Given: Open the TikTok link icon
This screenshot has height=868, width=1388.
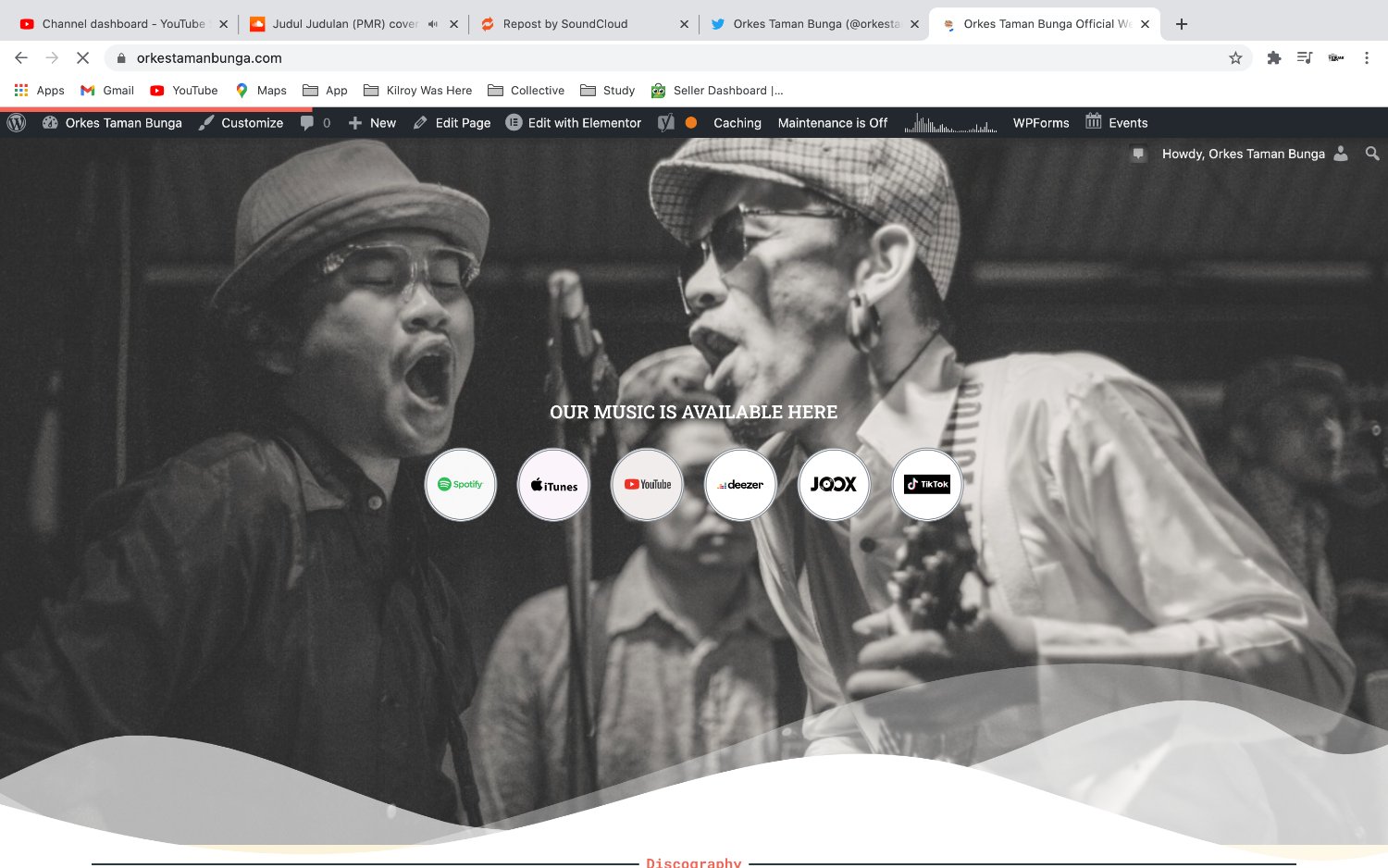Looking at the screenshot, I should click(927, 484).
